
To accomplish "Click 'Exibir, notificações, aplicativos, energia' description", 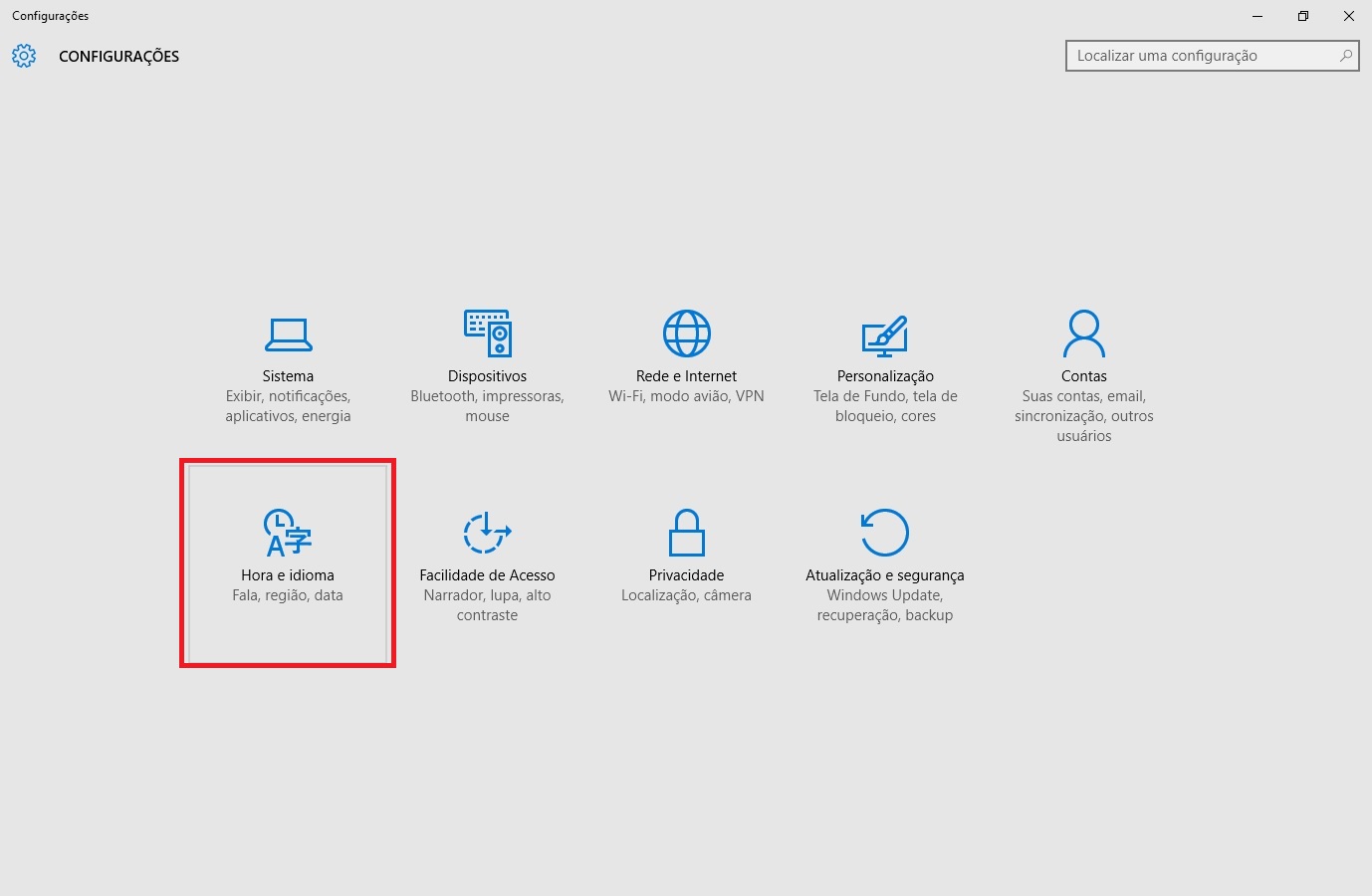I will 288,406.
